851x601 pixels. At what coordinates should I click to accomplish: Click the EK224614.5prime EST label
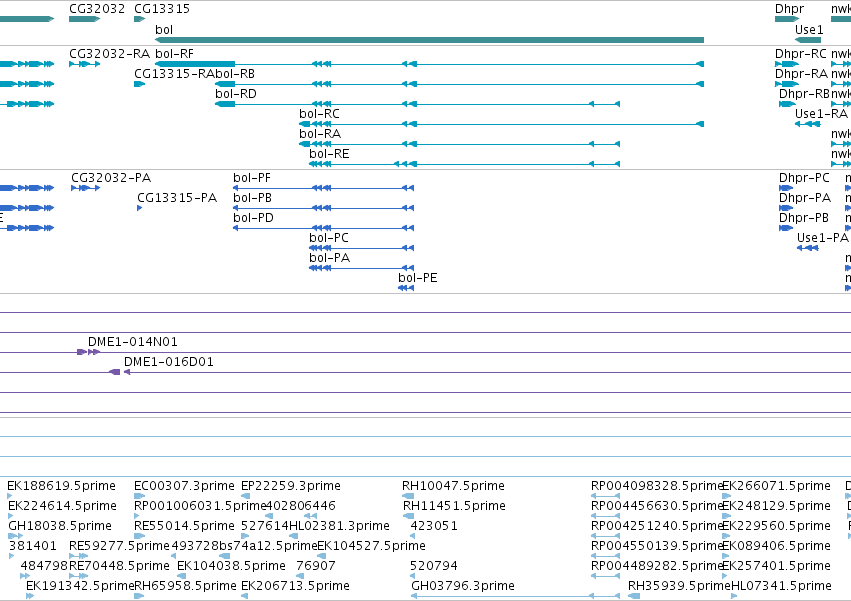[62, 506]
